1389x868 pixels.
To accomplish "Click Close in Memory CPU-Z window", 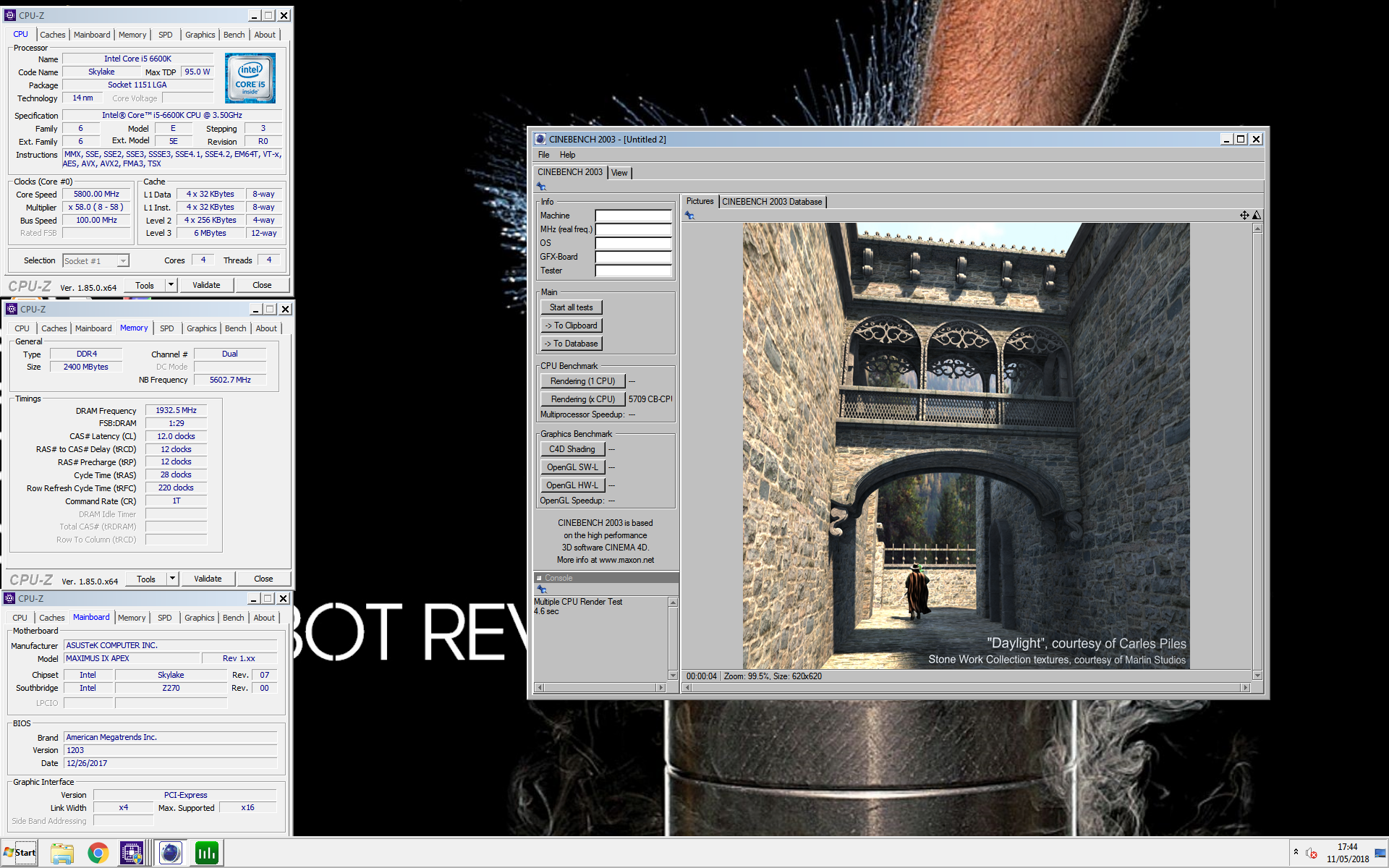I will coord(263,579).
